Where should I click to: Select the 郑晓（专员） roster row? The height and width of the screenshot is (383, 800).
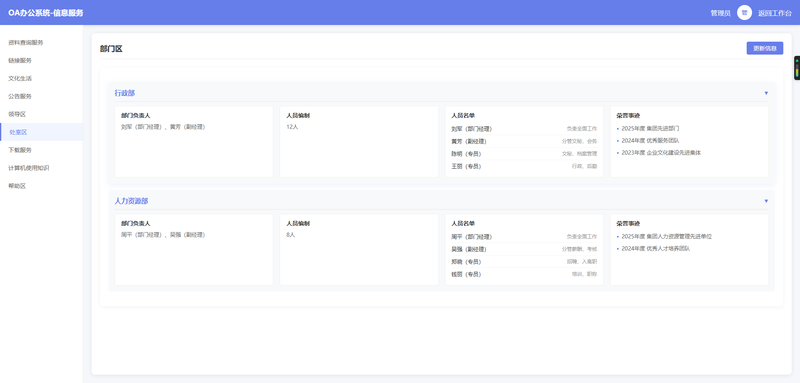click(524, 262)
